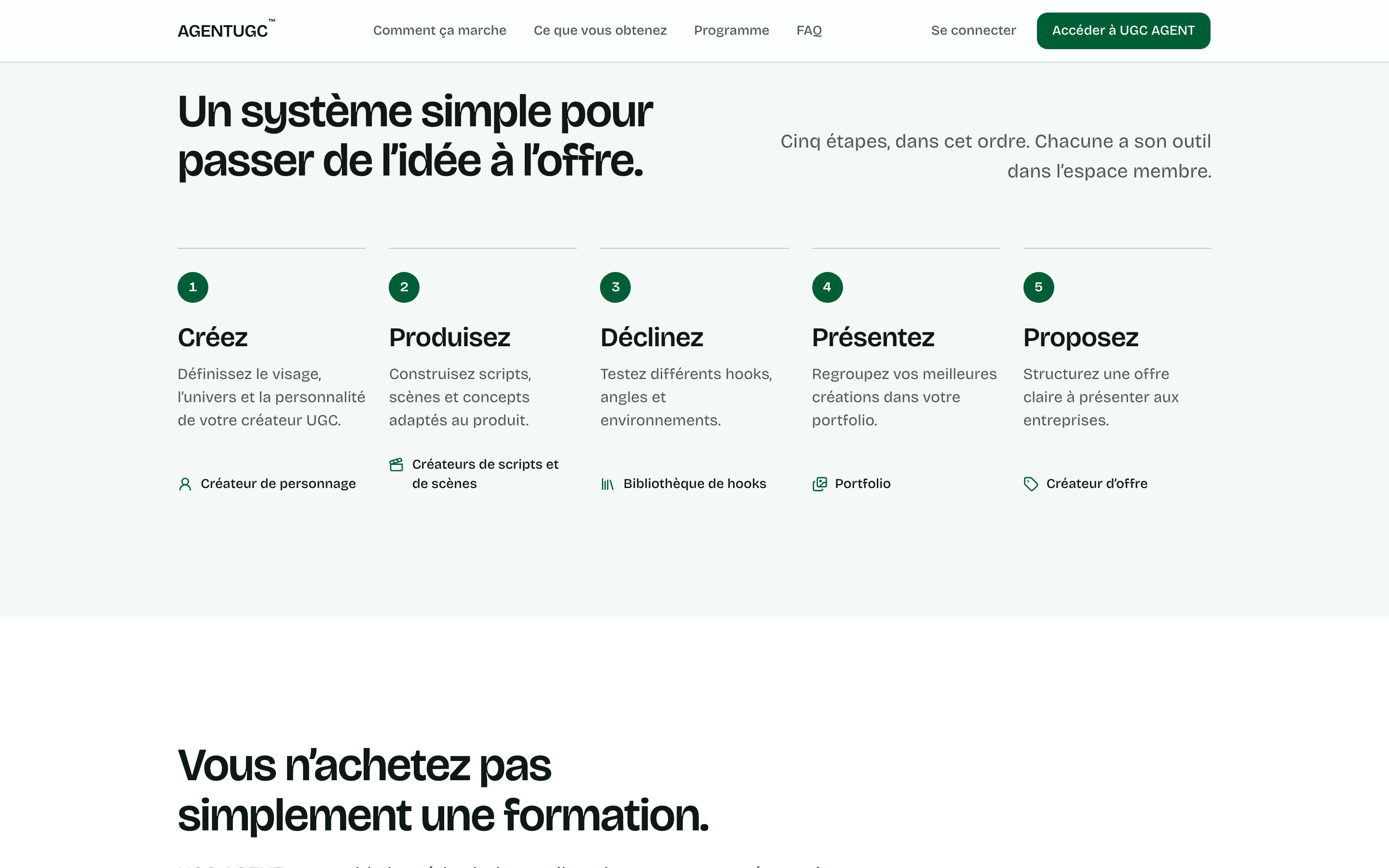Open the FAQ nav link

click(809, 30)
